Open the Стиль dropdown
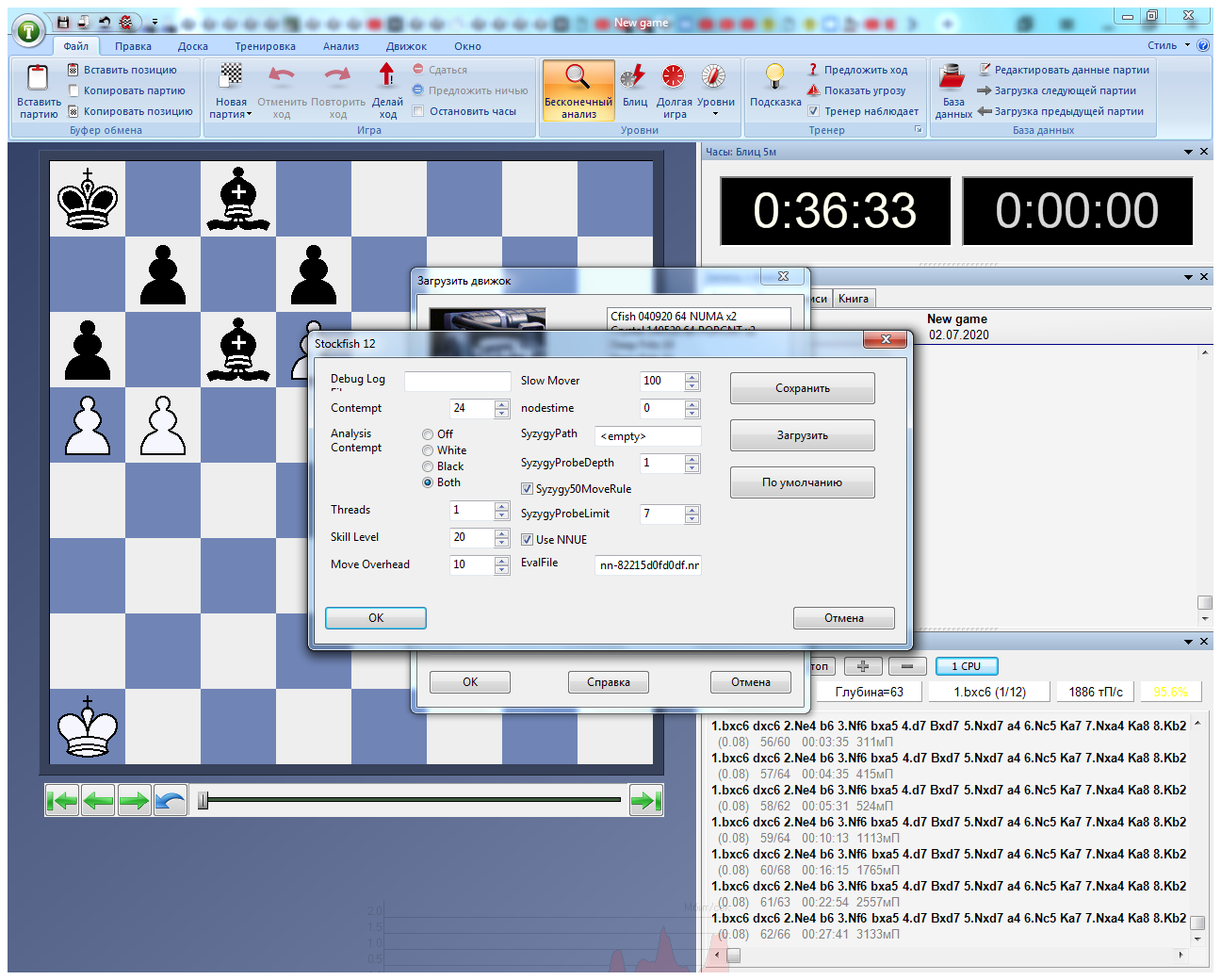 coord(1168,45)
